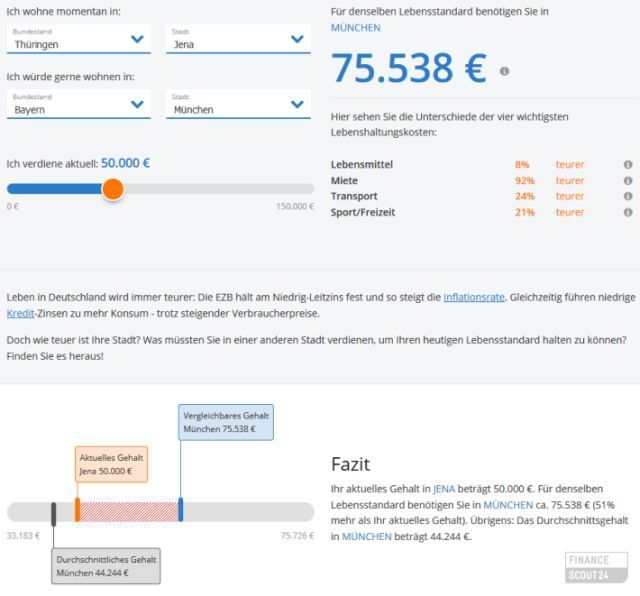Click the 'Miete' row label
Viewport: 640px width, 596px height.
click(344, 180)
